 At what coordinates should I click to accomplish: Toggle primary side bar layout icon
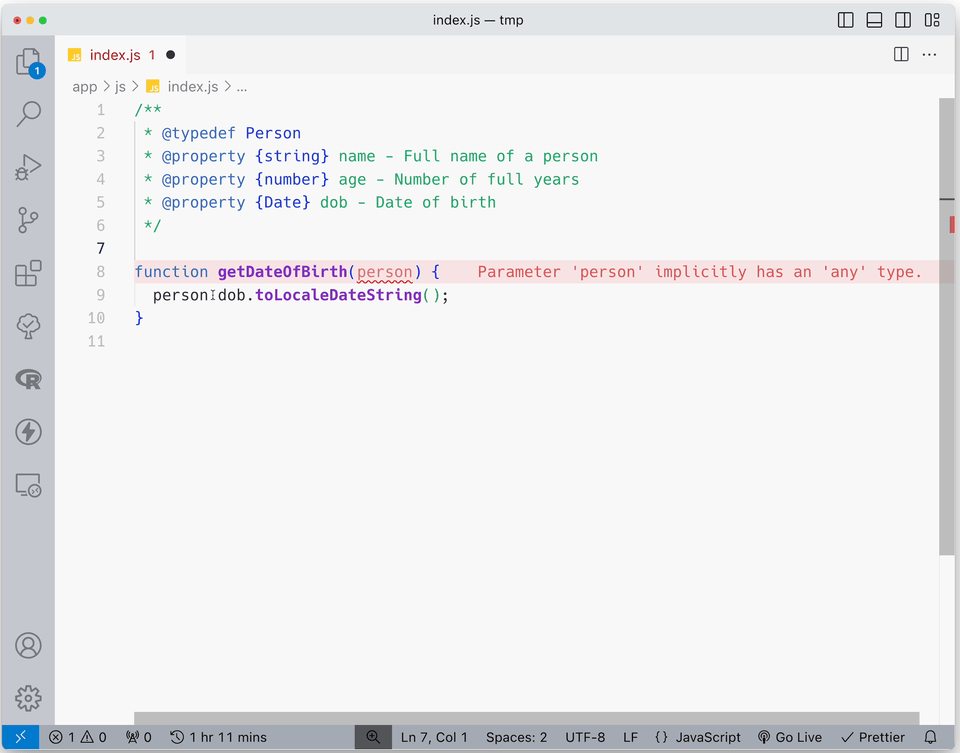(x=846, y=20)
